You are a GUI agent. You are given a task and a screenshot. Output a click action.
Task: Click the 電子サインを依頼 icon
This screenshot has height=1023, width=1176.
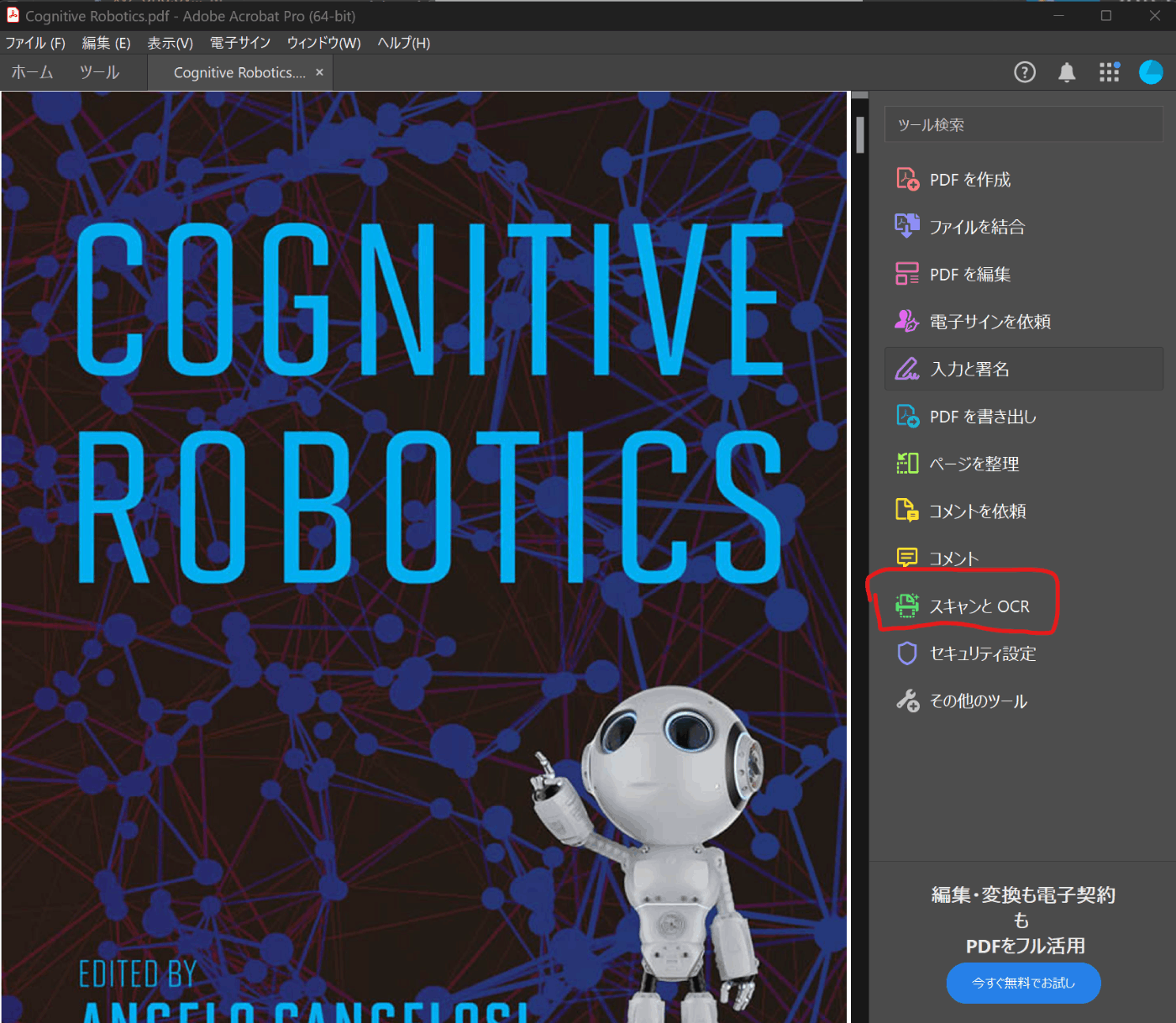tap(907, 321)
